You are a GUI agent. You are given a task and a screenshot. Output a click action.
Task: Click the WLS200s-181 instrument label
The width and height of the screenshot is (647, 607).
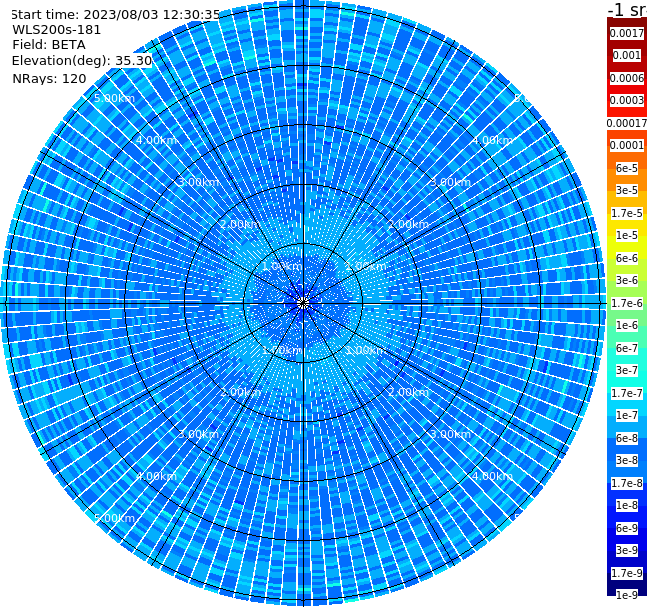pos(57,30)
